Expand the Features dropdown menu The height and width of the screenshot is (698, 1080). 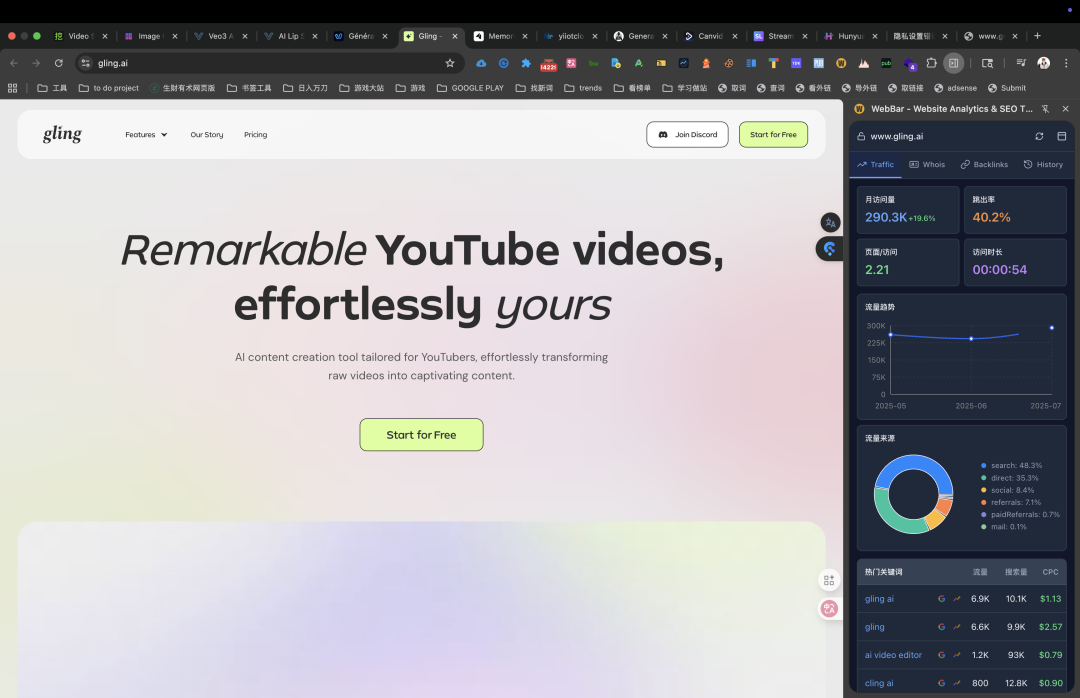tap(146, 135)
